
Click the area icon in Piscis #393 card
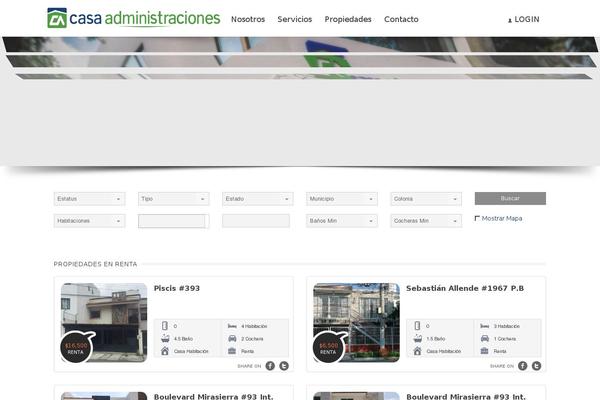pos(165,326)
